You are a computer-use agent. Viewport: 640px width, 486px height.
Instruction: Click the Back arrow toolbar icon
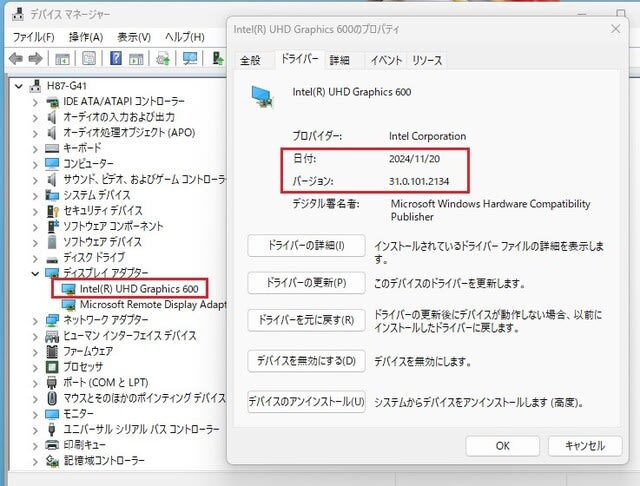pyautogui.click(x=16, y=59)
